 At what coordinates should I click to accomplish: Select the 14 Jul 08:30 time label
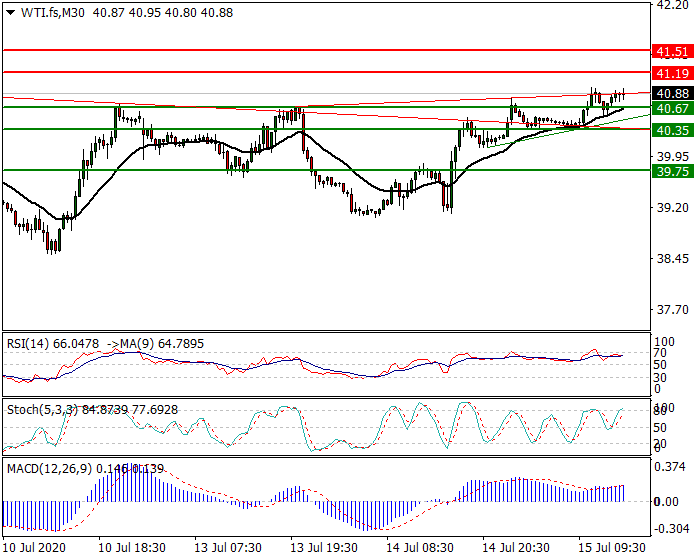click(420, 548)
